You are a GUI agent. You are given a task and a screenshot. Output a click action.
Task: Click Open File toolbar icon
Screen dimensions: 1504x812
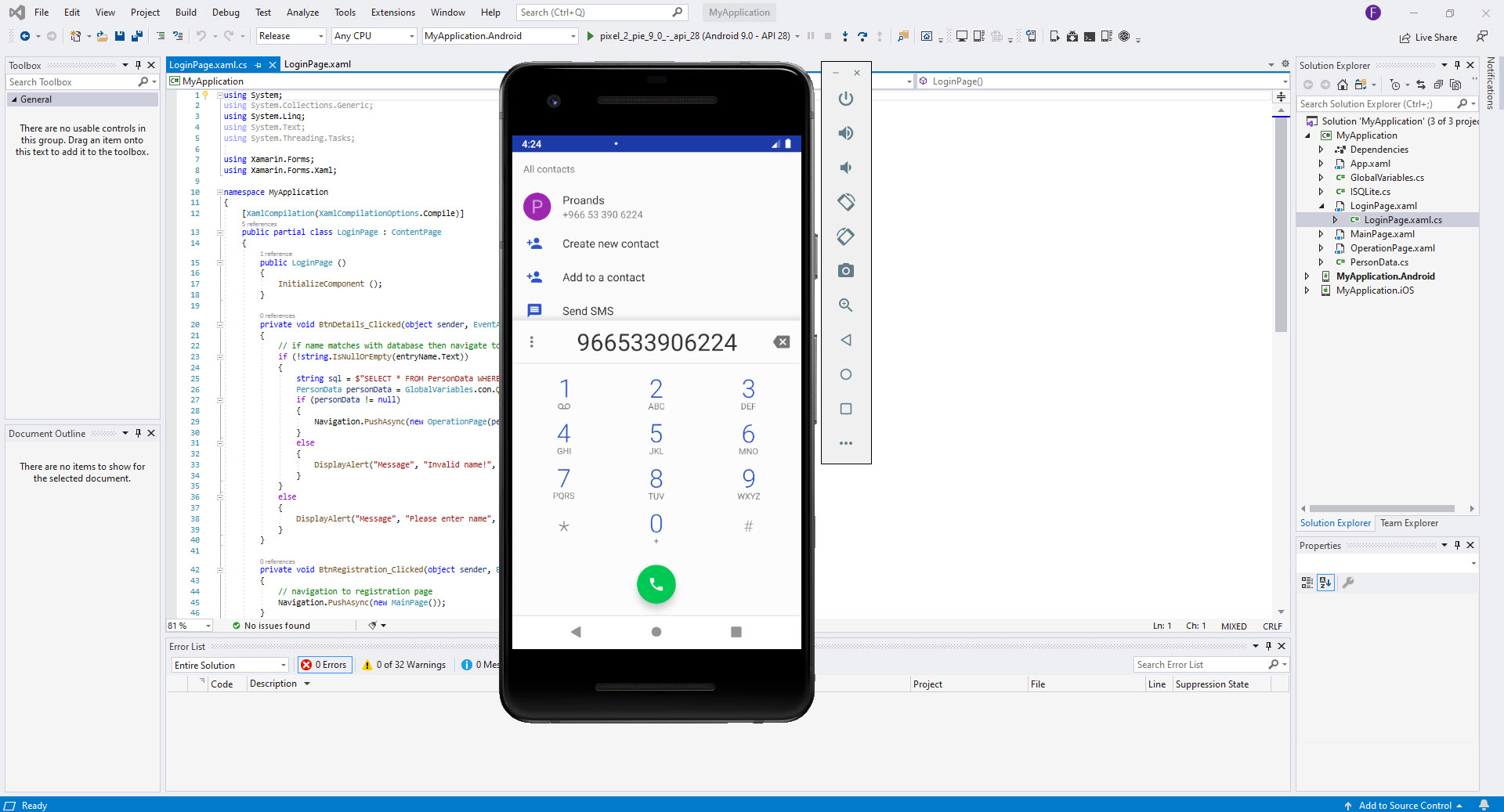pyautogui.click(x=102, y=36)
